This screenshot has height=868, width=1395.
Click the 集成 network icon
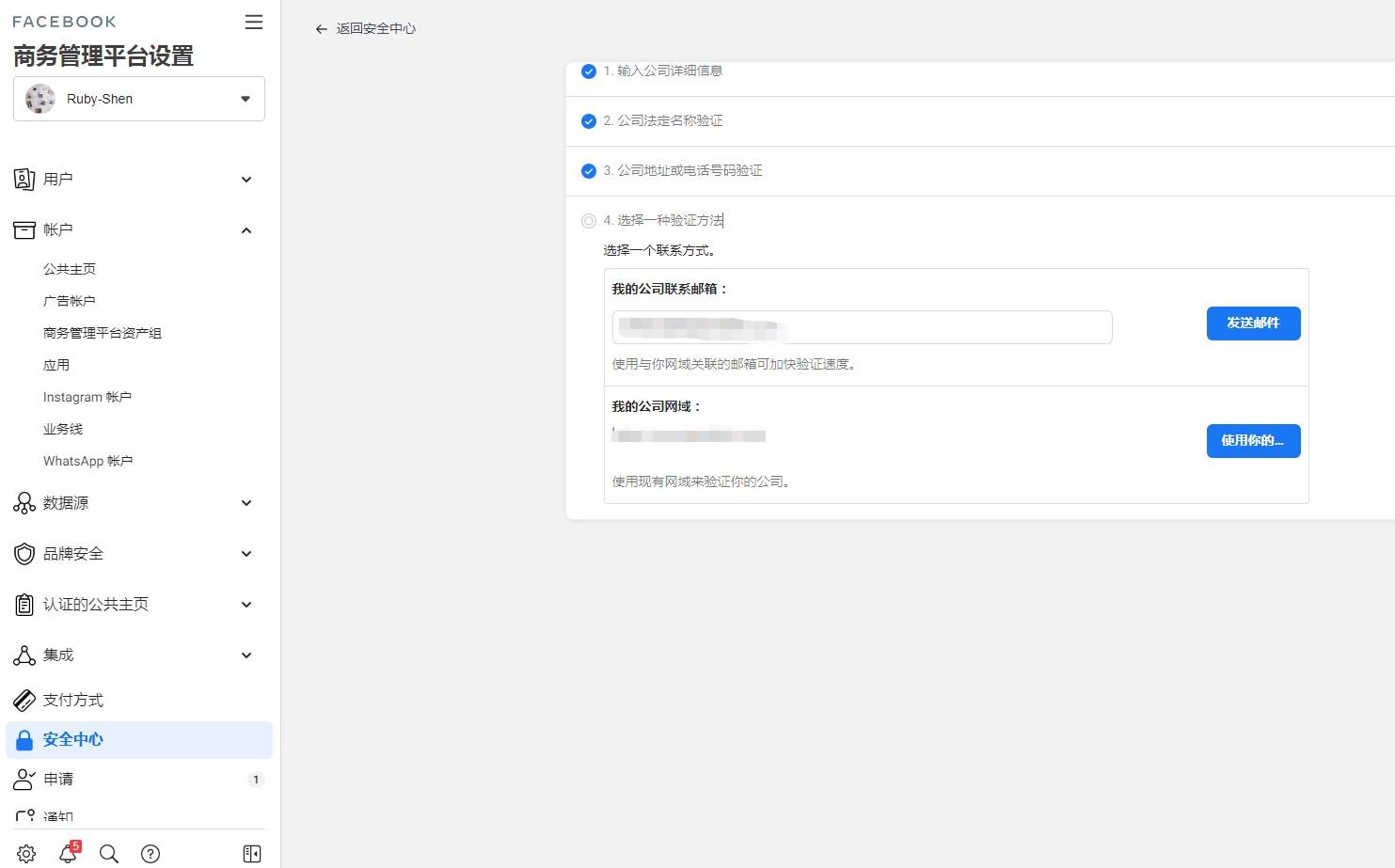point(24,655)
